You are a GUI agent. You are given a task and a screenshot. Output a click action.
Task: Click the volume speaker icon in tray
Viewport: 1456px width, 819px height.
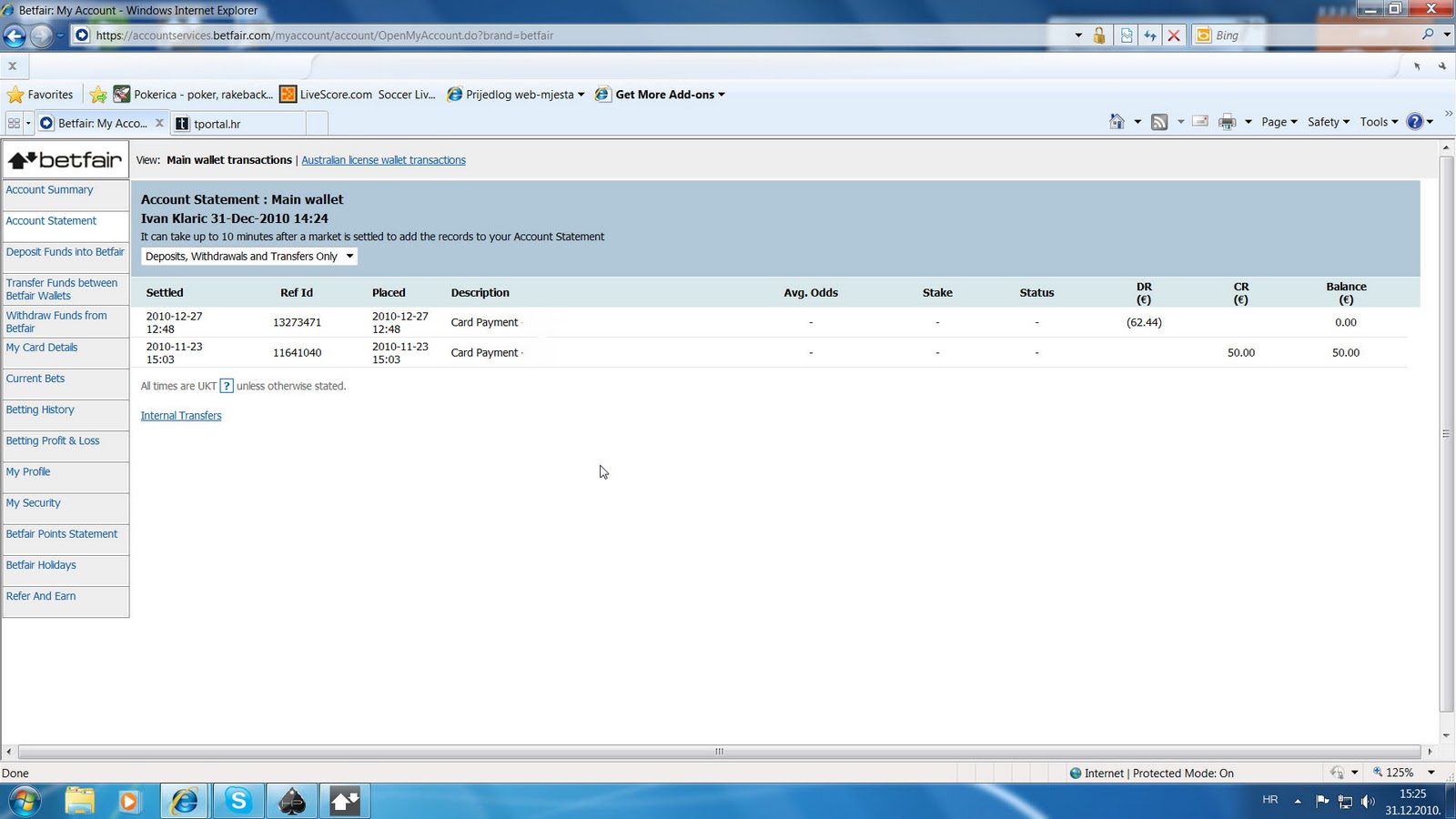click(x=1368, y=802)
